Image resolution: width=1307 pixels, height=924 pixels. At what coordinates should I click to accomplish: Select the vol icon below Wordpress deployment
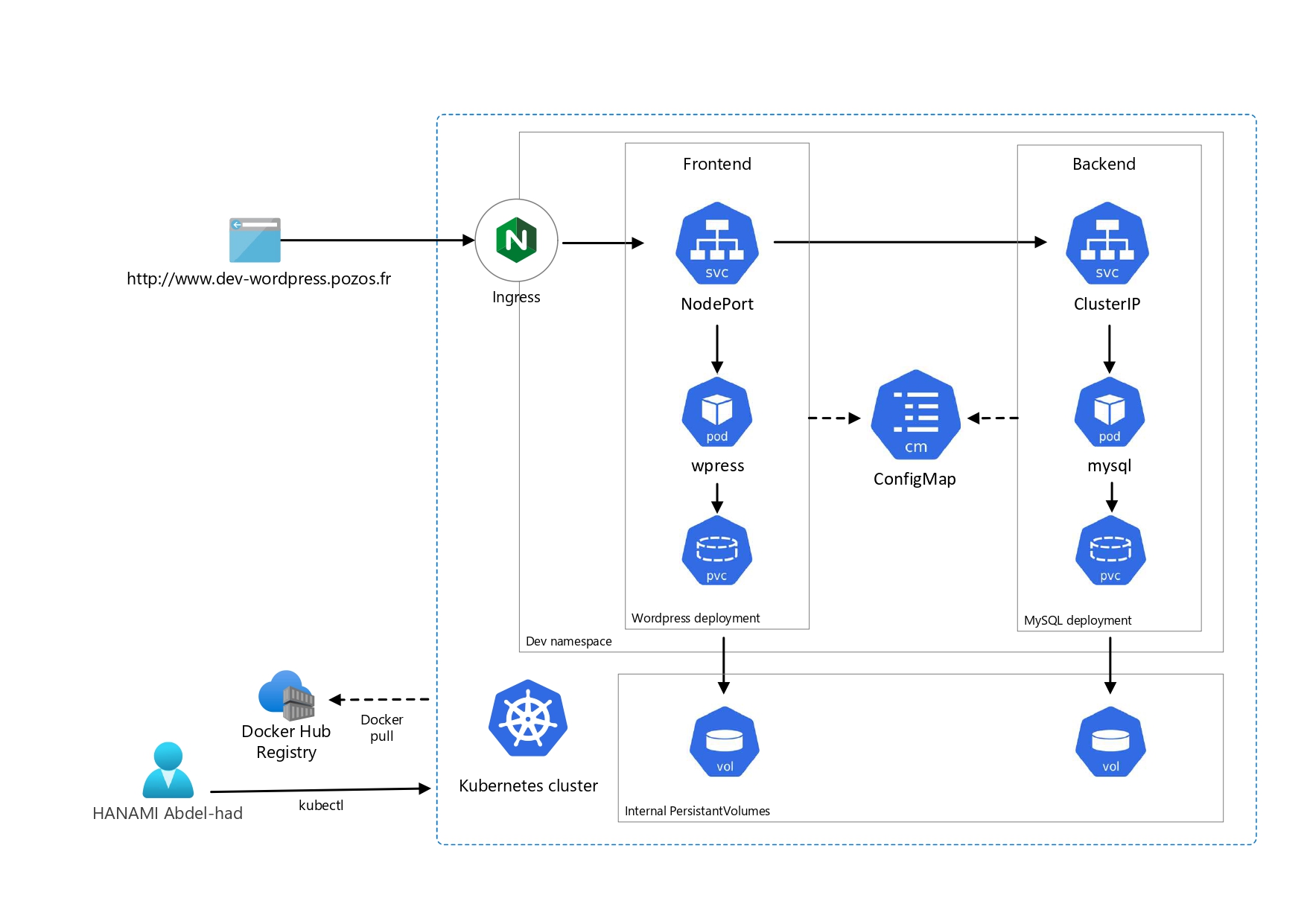click(x=725, y=742)
